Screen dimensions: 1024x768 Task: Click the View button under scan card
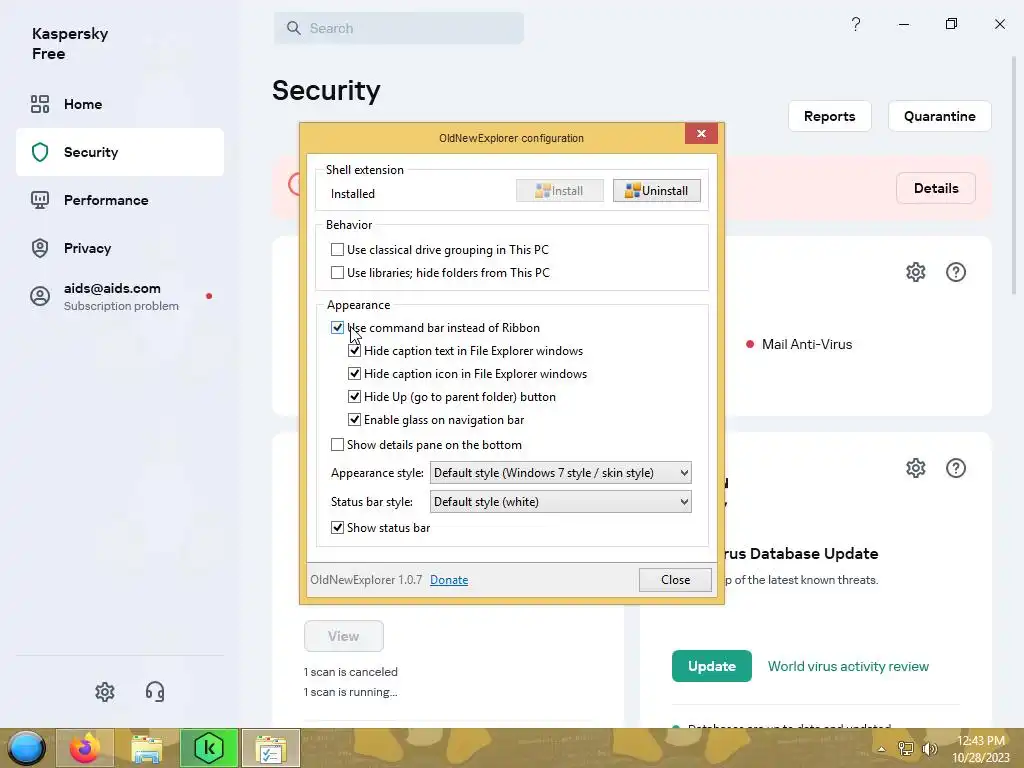[x=344, y=636]
